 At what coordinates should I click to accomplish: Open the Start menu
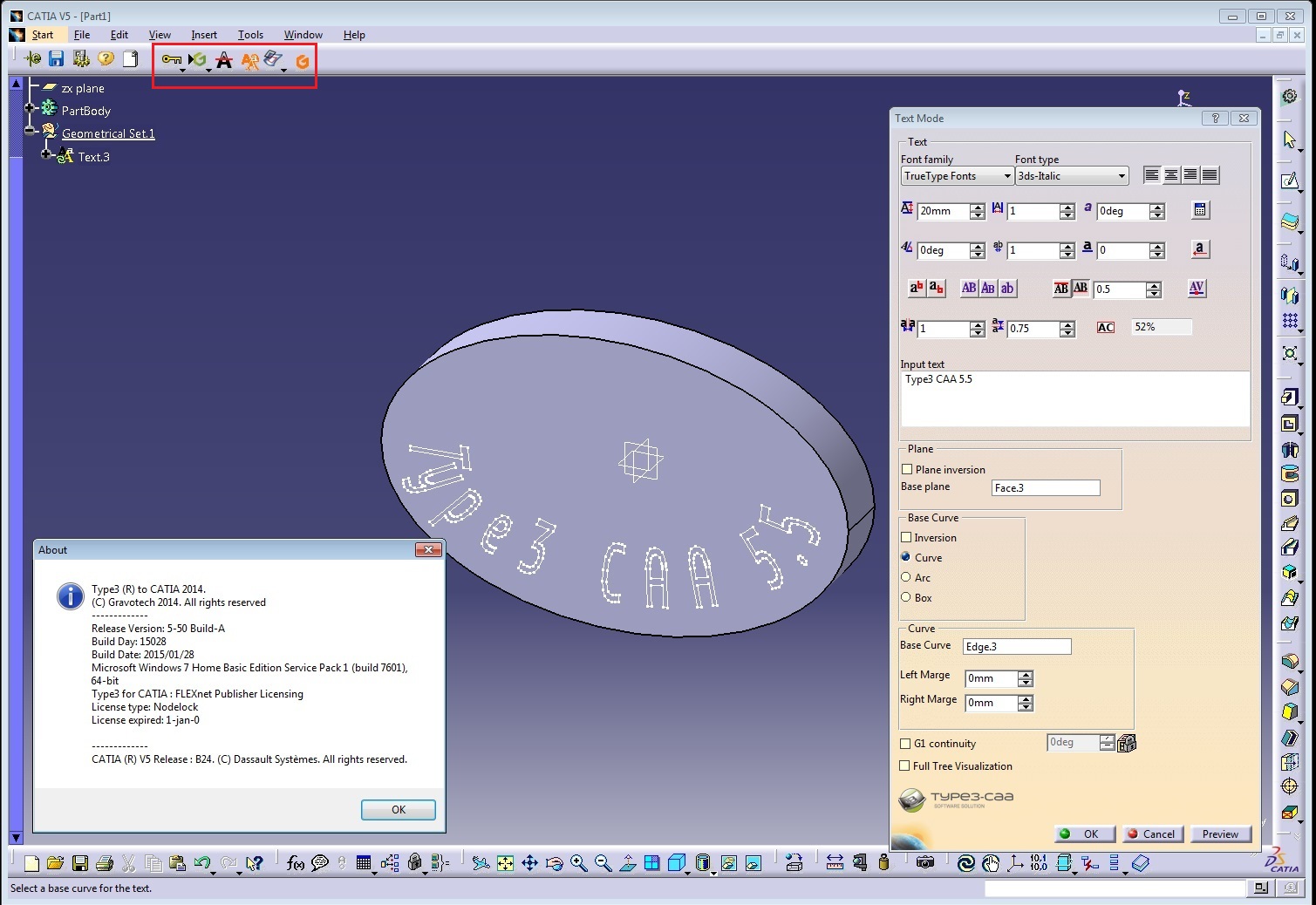pyautogui.click(x=43, y=35)
